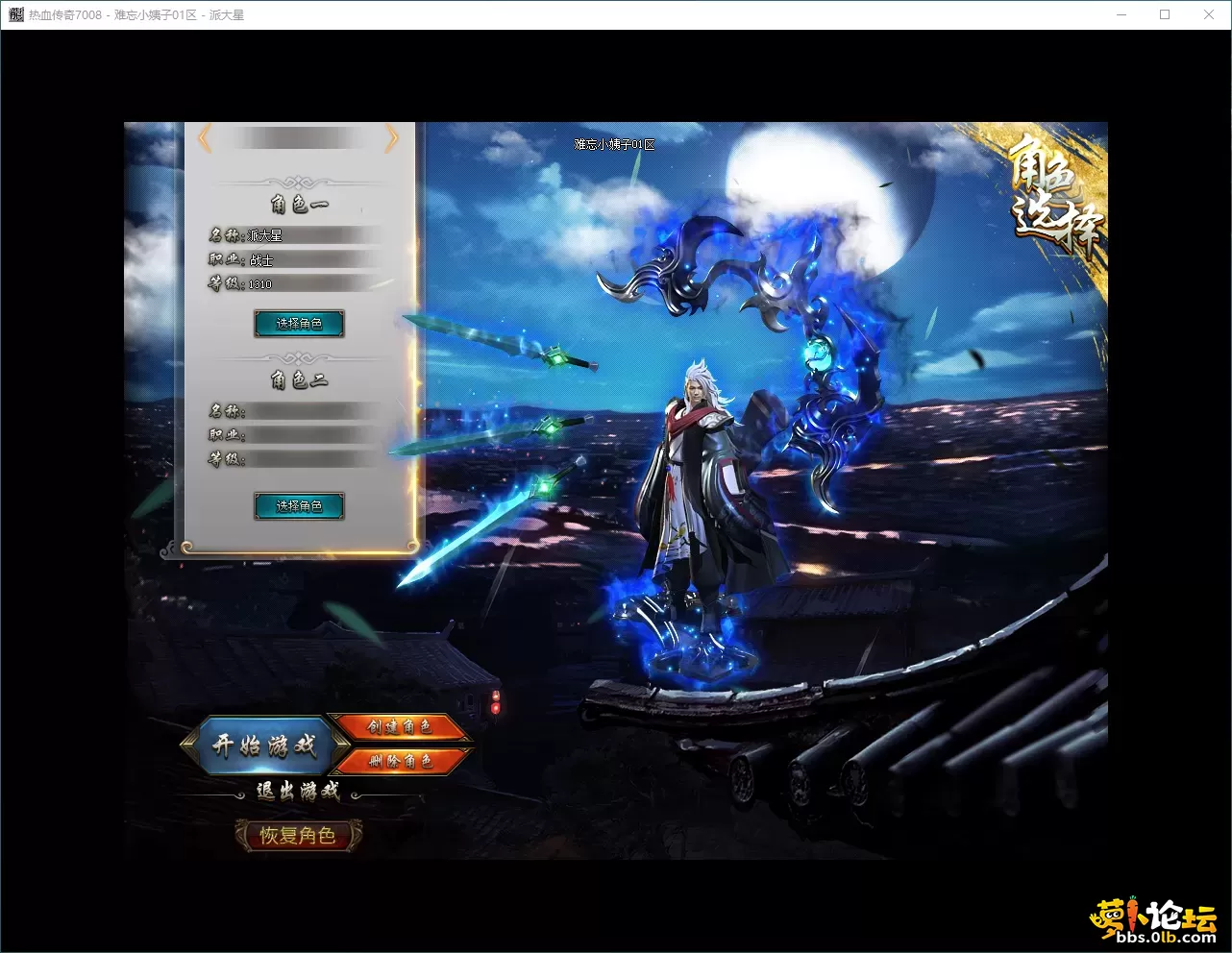This screenshot has width=1232, height=953.
Task: Click the empty level field of character two
Action: (314, 459)
